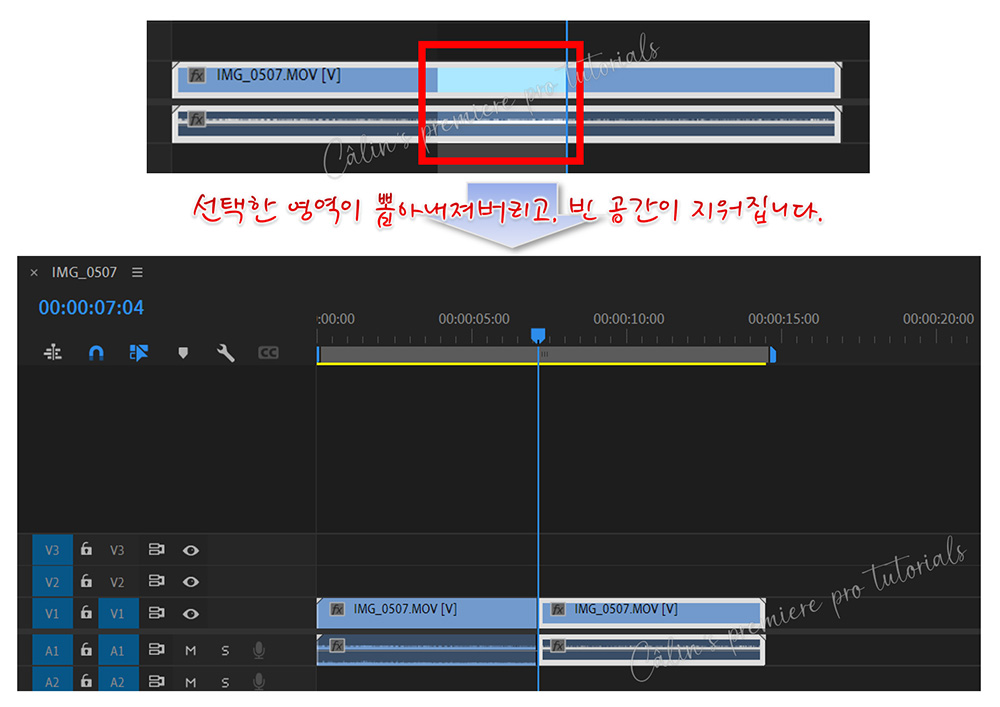
Task: Toggle V1 source patch on left
Action: (x=52, y=613)
